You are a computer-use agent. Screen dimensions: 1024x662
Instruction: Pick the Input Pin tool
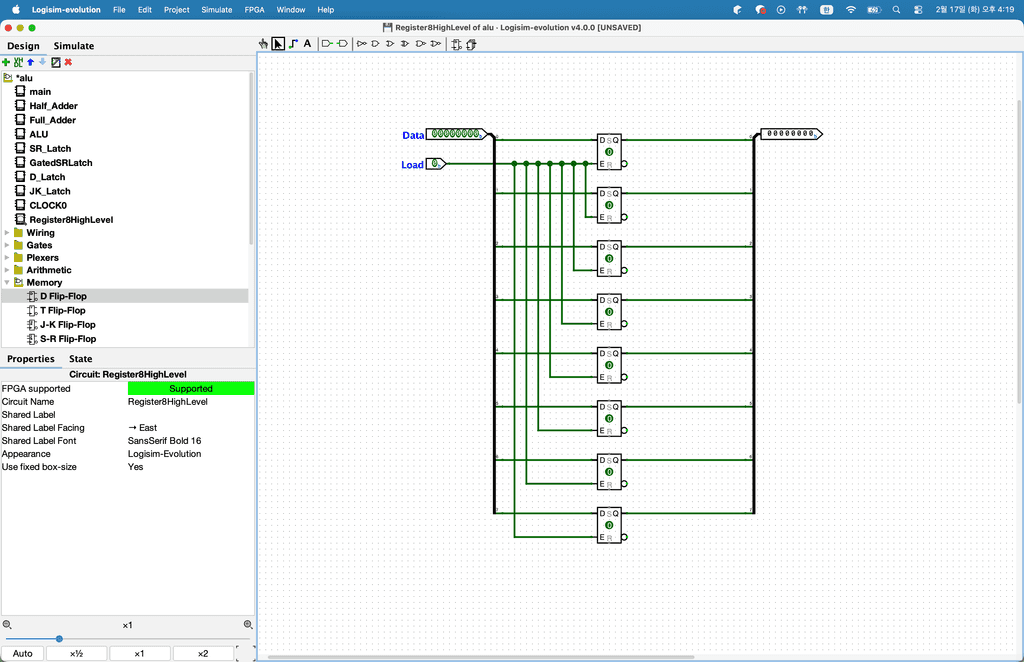tap(327, 44)
